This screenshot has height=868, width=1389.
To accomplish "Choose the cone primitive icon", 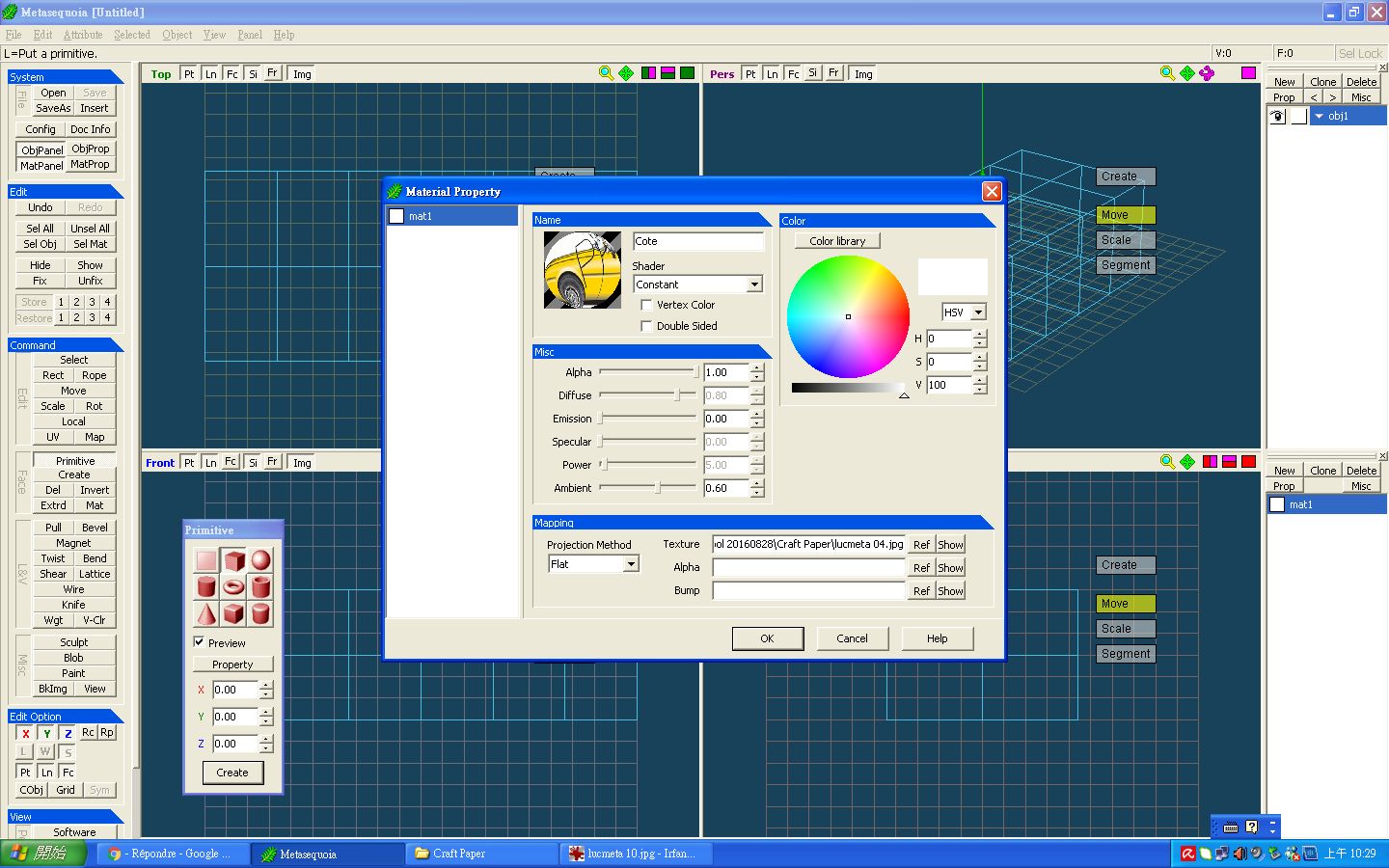I will point(206,613).
